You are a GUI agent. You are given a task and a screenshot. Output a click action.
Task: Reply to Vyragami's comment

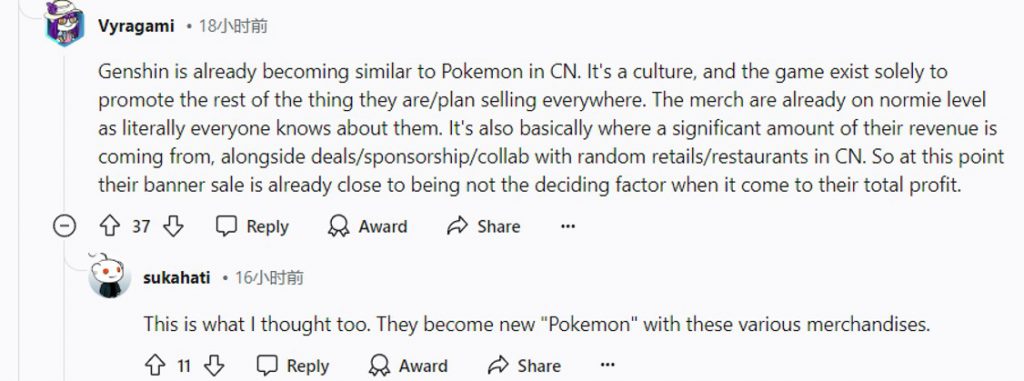[x=252, y=226]
